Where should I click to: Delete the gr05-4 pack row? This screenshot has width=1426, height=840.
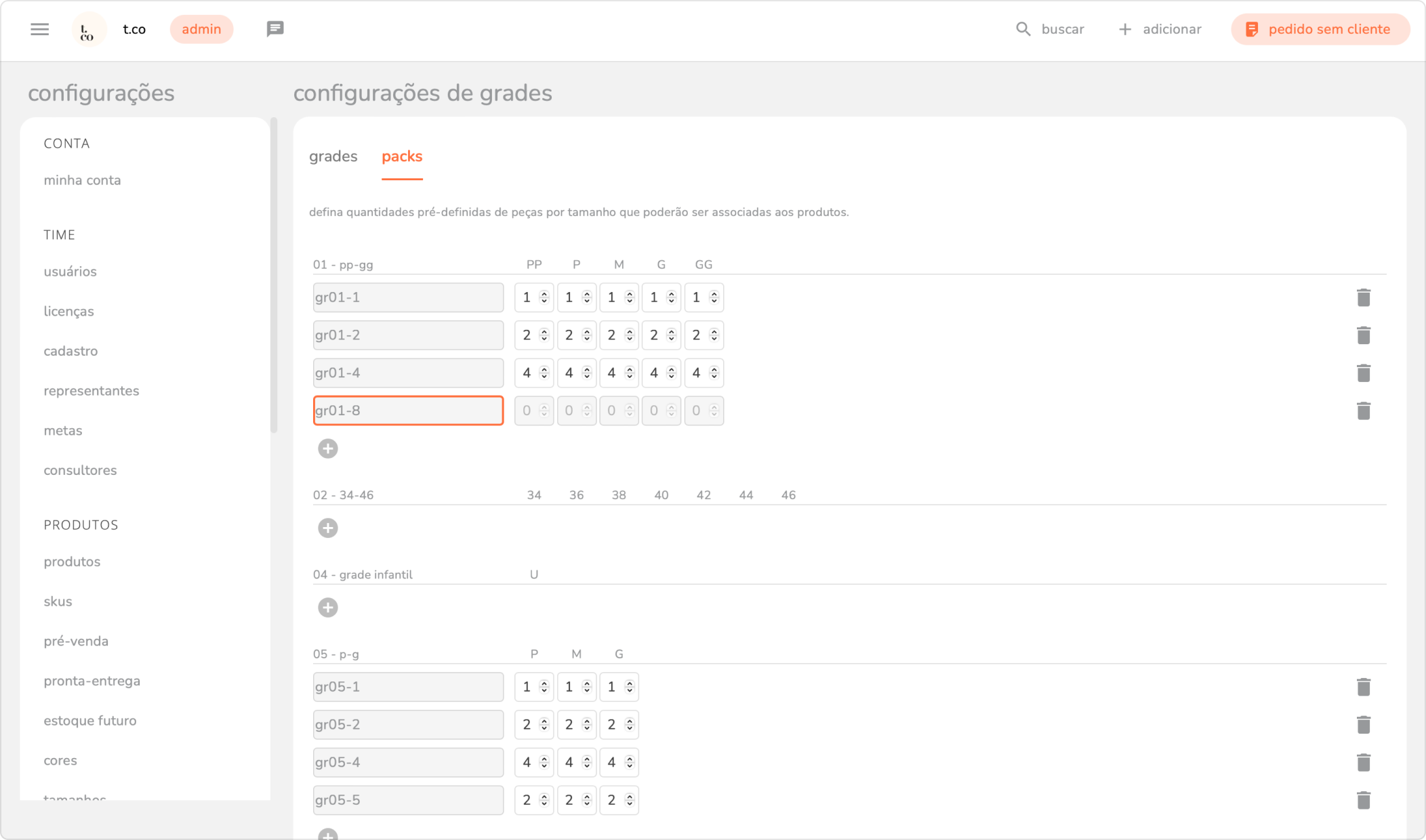[x=1364, y=762]
